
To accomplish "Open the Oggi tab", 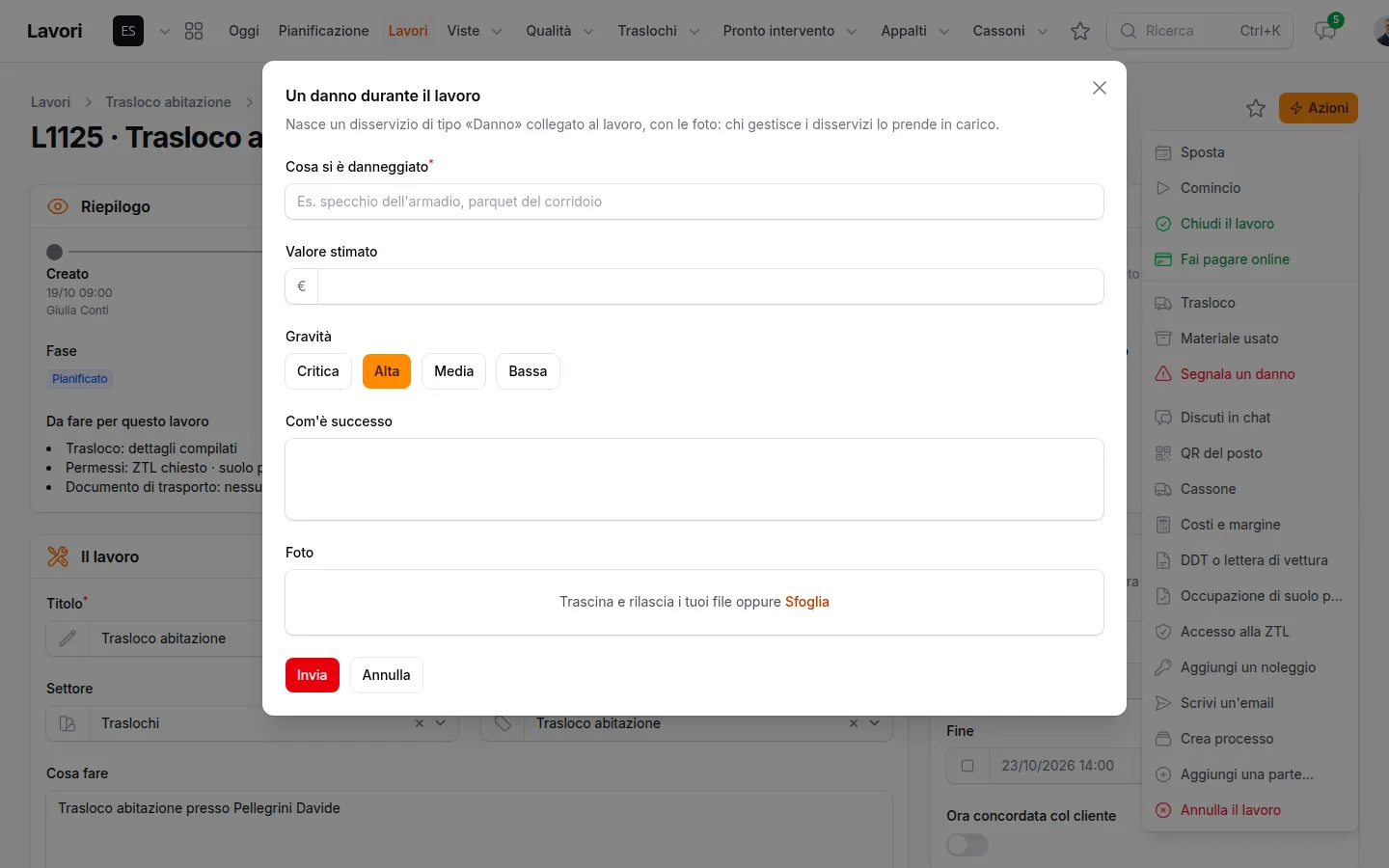I will point(244,31).
